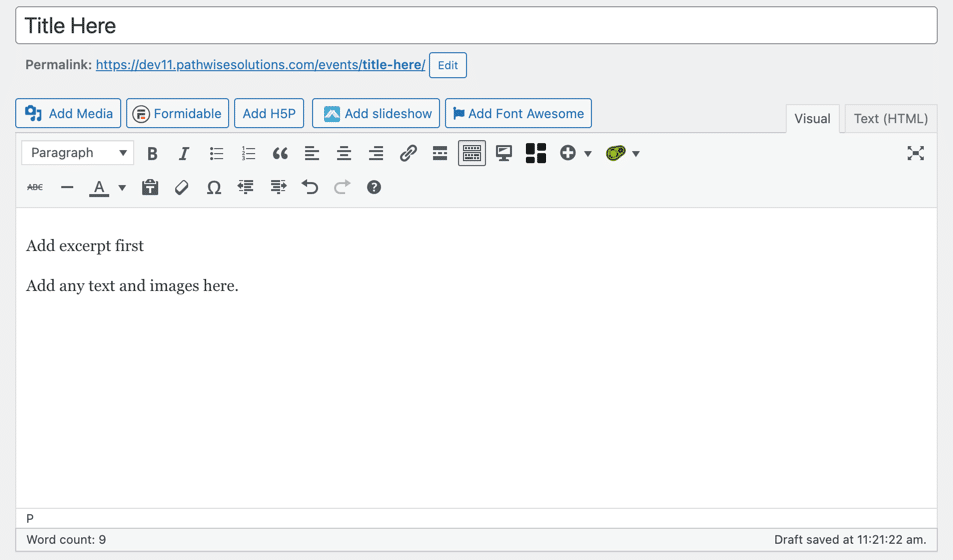Switch to the Text (HTML) tab

890,119
